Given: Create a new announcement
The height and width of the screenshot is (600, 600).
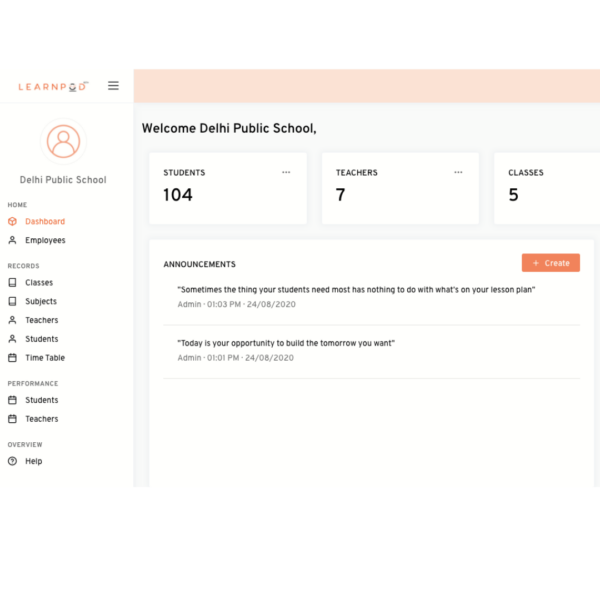Looking at the screenshot, I should point(551,263).
